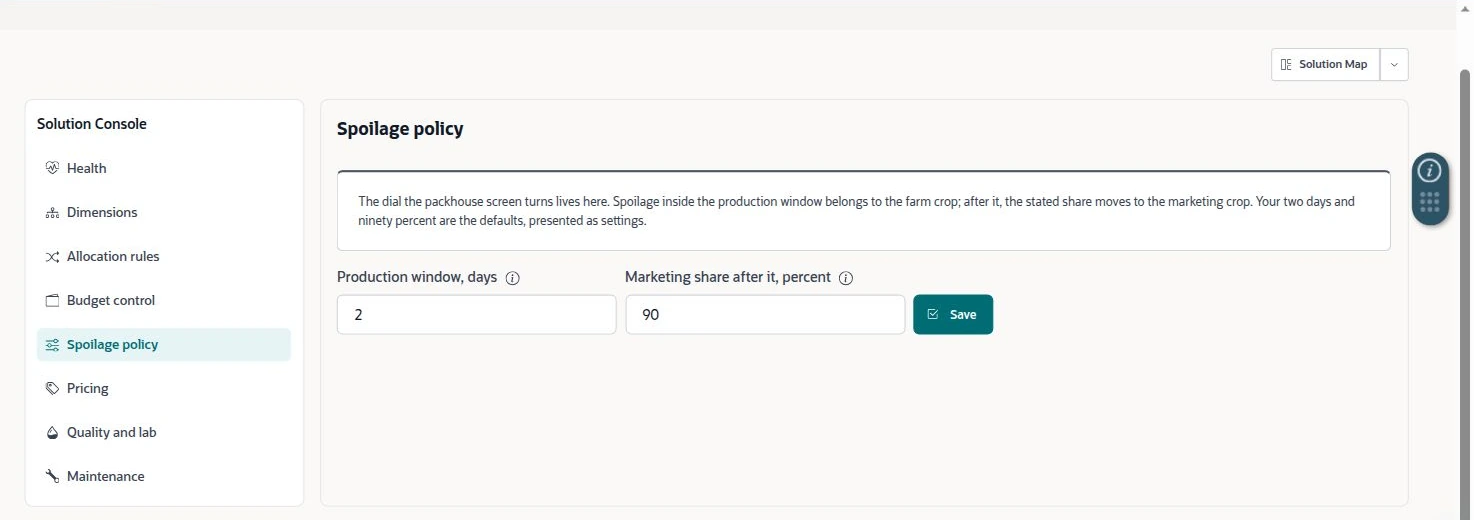Select Budget control in sidebar

tap(164, 300)
